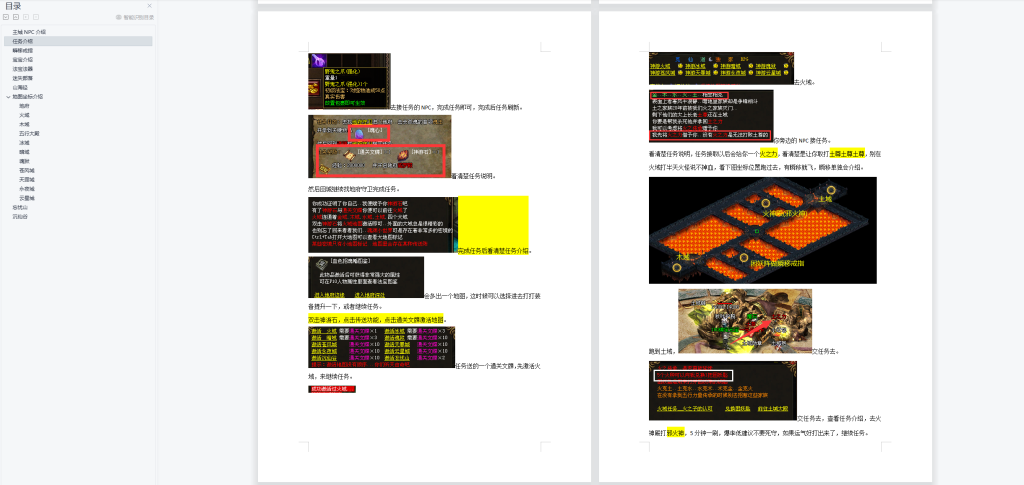Click the second outline toolbar icon
This screenshot has height=485, width=1024.
click(x=18, y=17)
